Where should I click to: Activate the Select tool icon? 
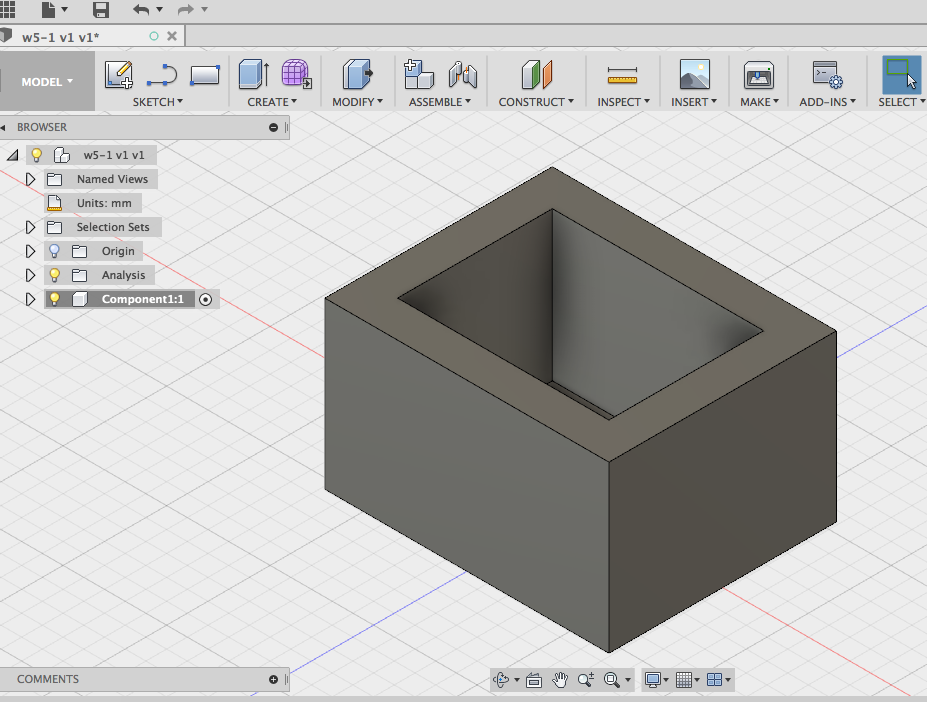(902, 75)
